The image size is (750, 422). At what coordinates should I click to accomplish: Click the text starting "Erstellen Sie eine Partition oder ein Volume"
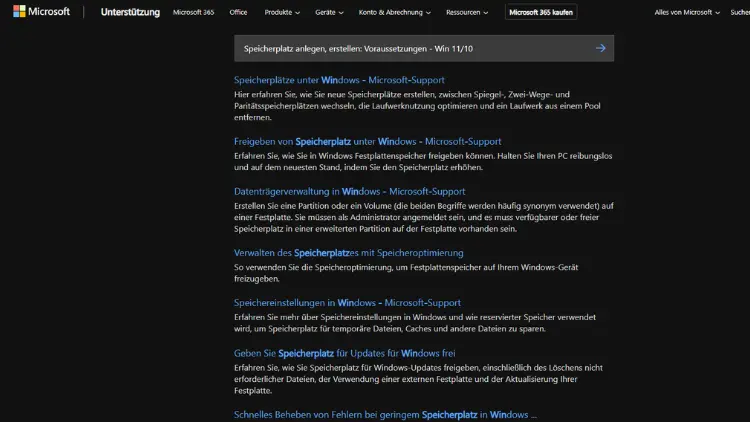pos(424,217)
